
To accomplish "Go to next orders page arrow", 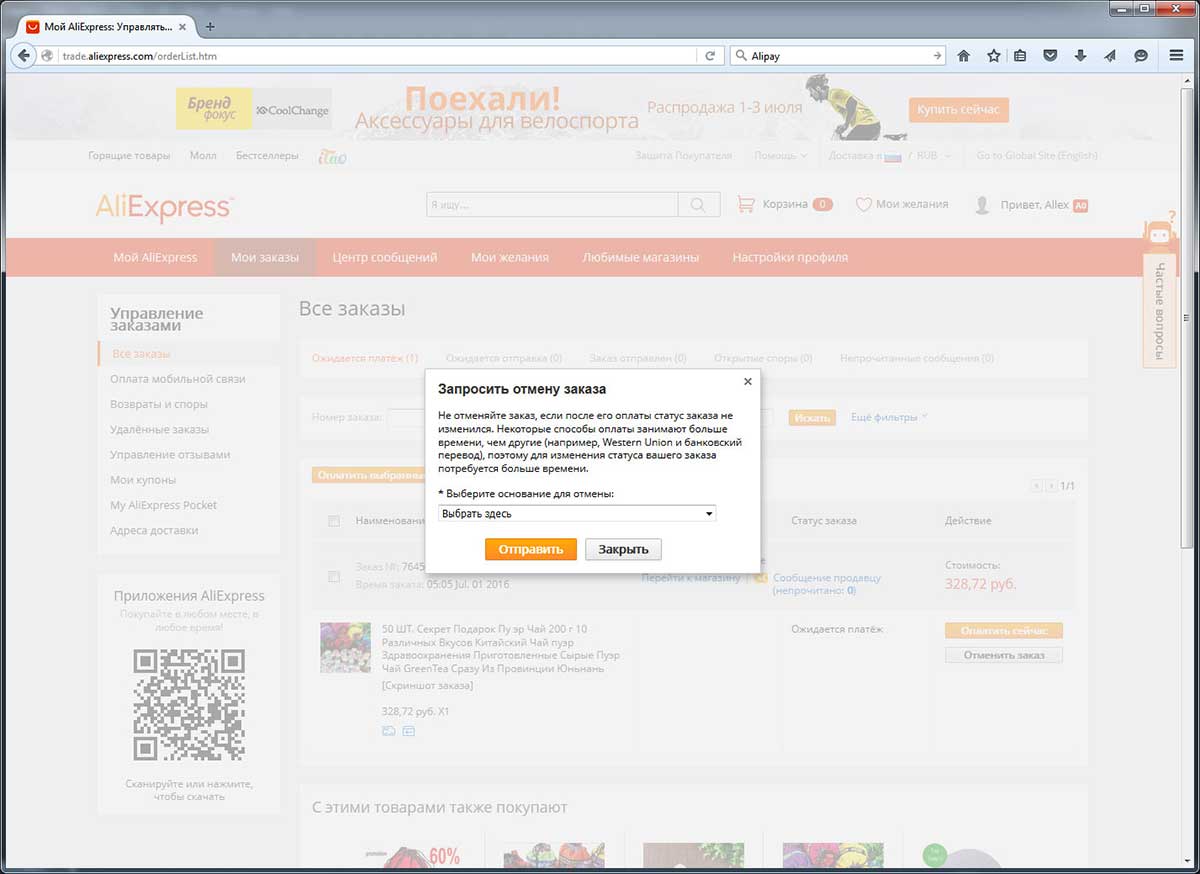I will (1051, 486).
